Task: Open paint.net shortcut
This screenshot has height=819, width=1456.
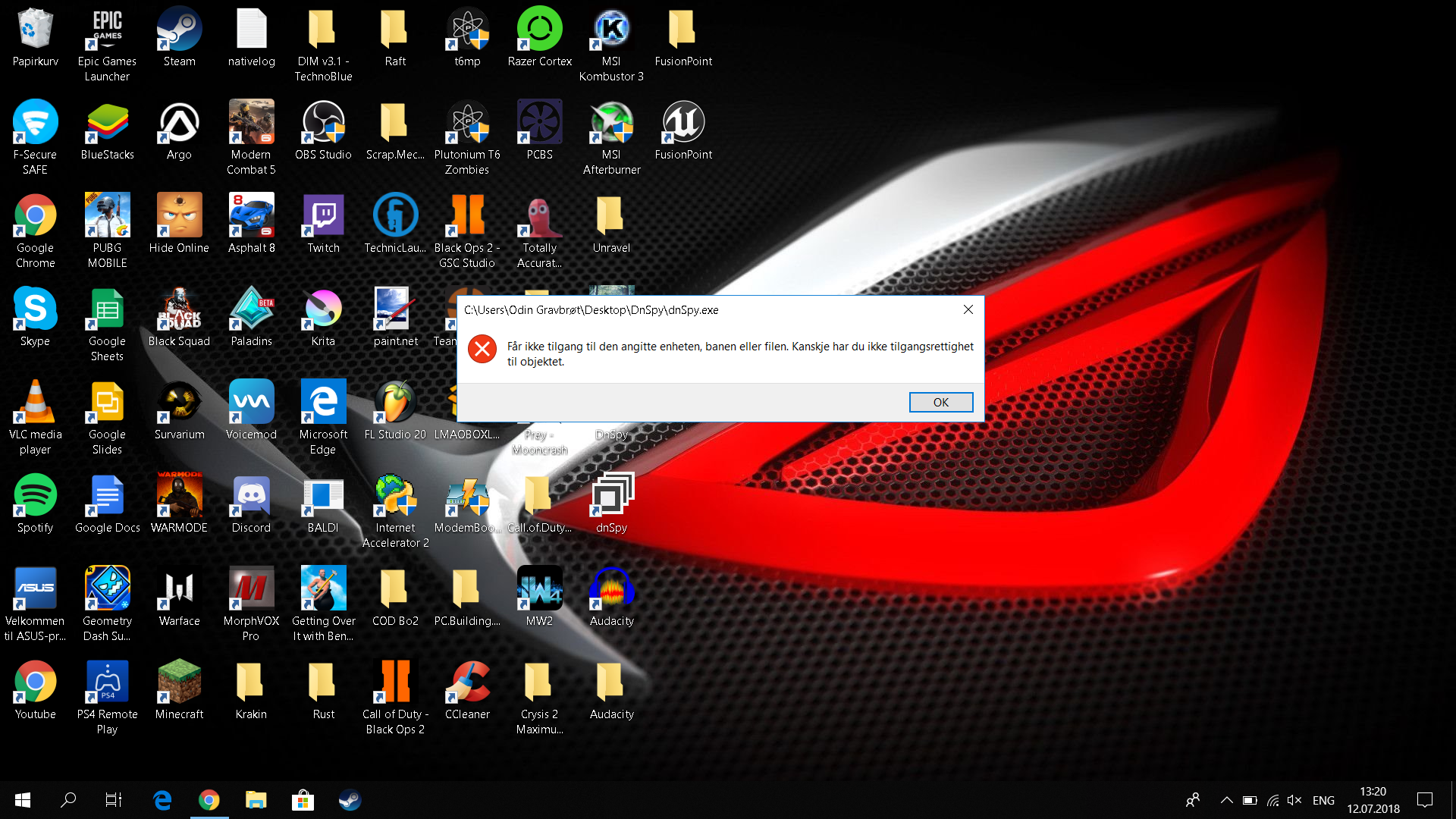Action: click(x=395, y=317)
